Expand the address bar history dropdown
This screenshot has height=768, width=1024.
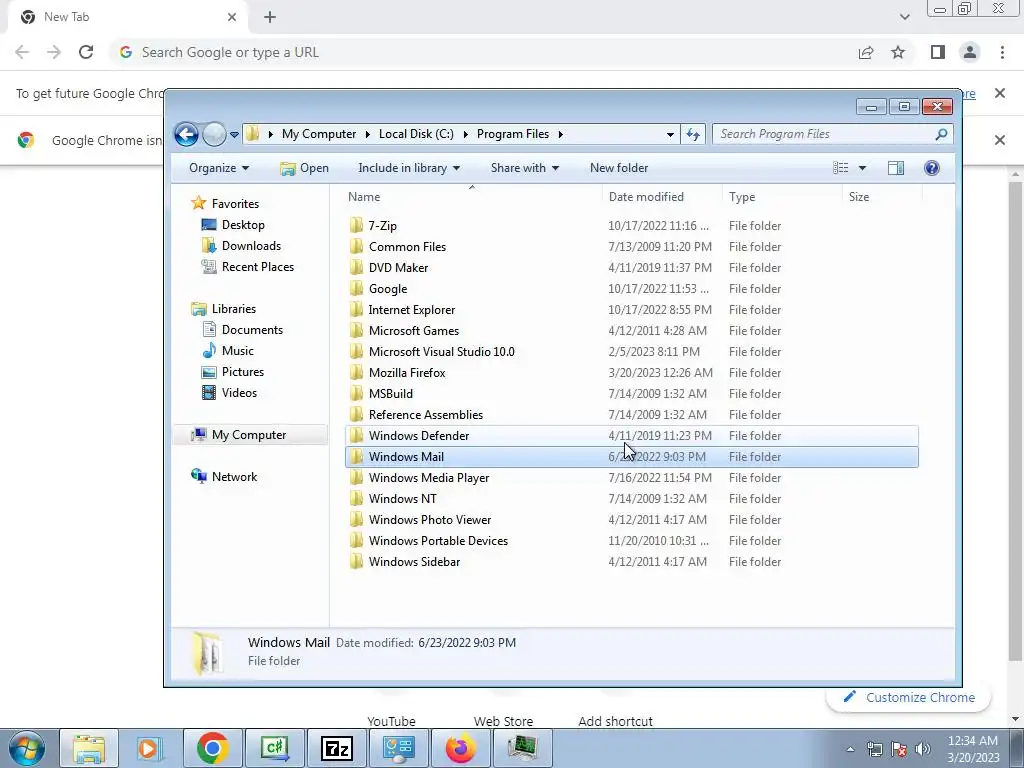point(670,135)
